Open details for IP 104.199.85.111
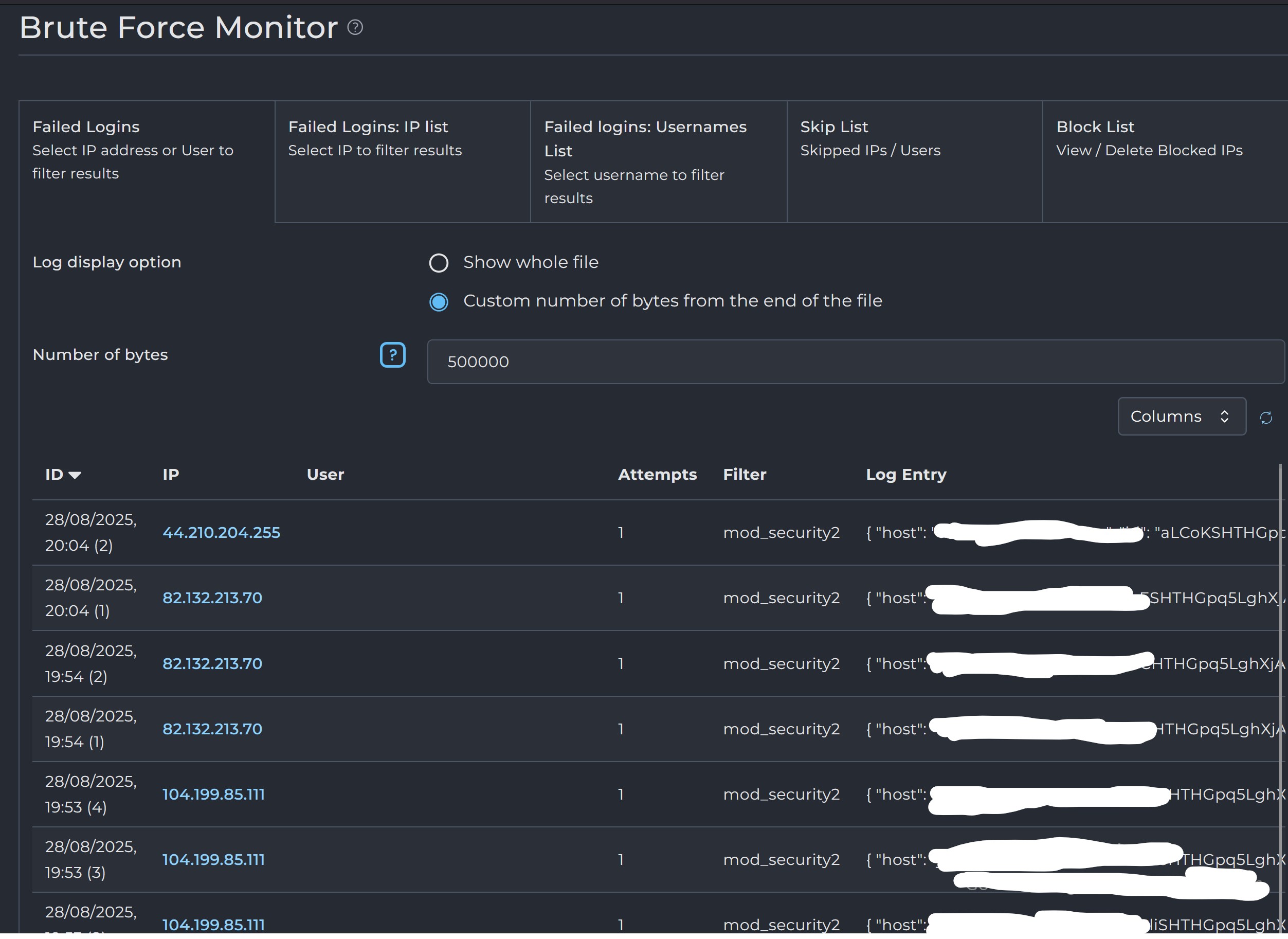 [213, 794]
